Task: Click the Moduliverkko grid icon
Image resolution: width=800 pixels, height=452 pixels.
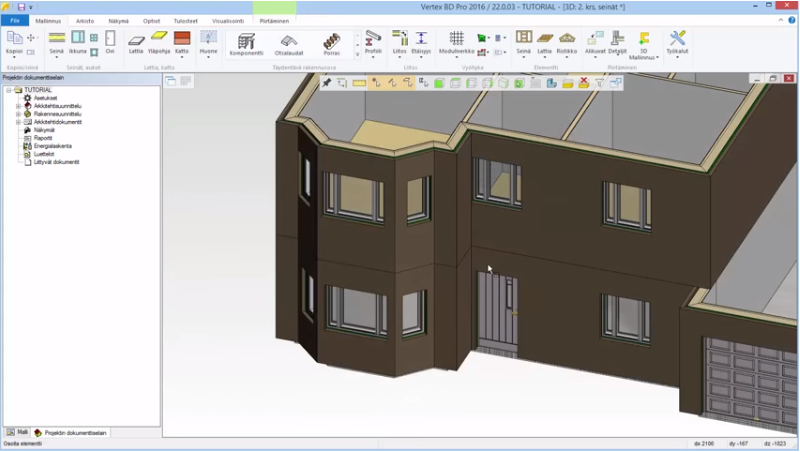Action: (456, 41)
